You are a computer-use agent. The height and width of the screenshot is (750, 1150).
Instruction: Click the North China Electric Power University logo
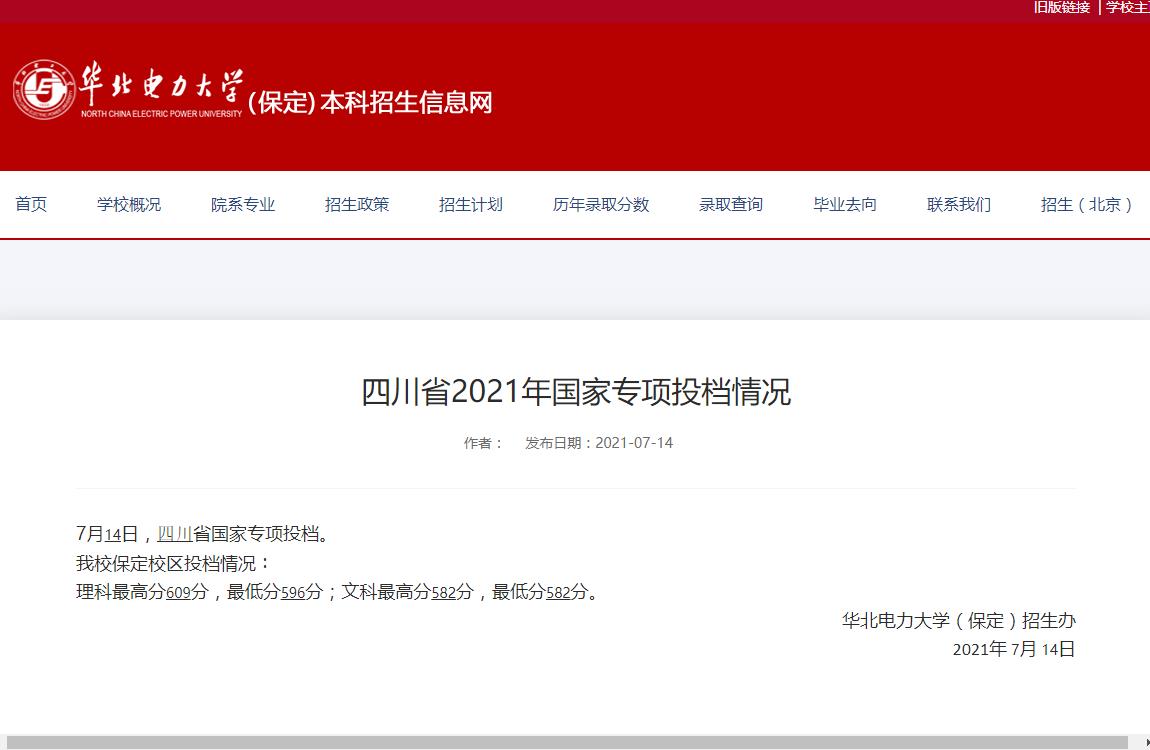point(44,90)
